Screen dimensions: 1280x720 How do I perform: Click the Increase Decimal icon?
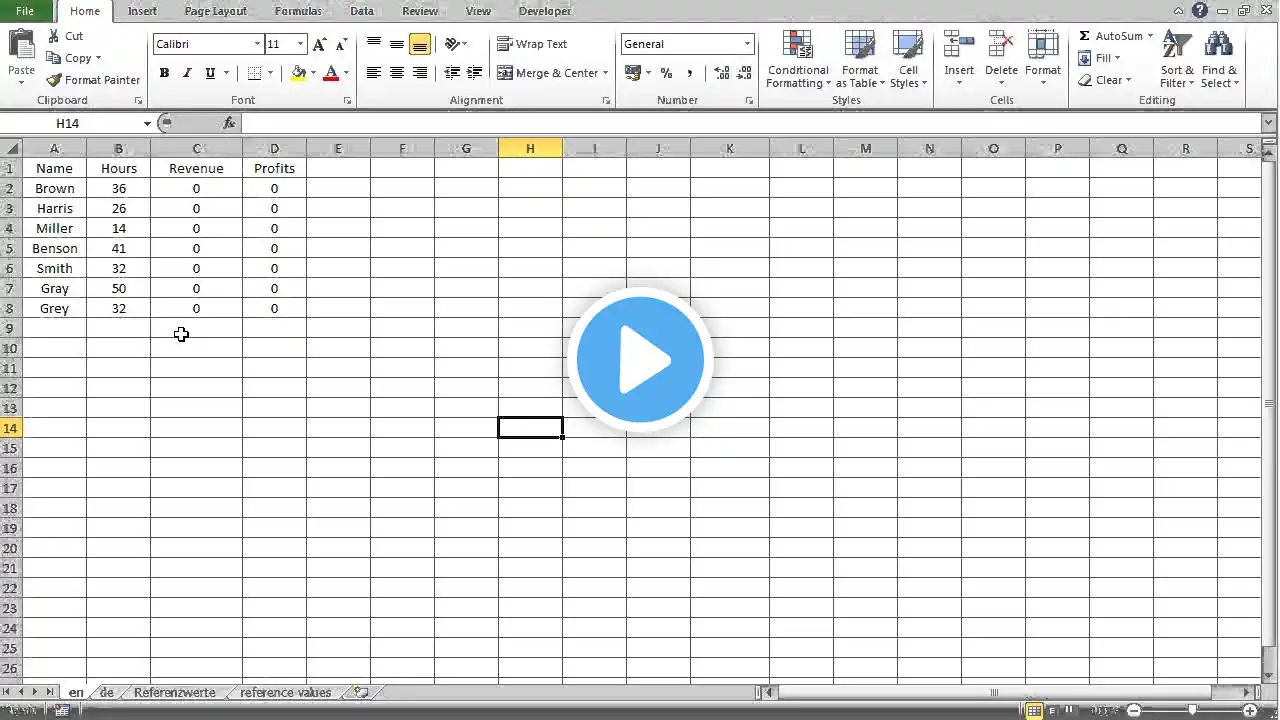point(722,73)
